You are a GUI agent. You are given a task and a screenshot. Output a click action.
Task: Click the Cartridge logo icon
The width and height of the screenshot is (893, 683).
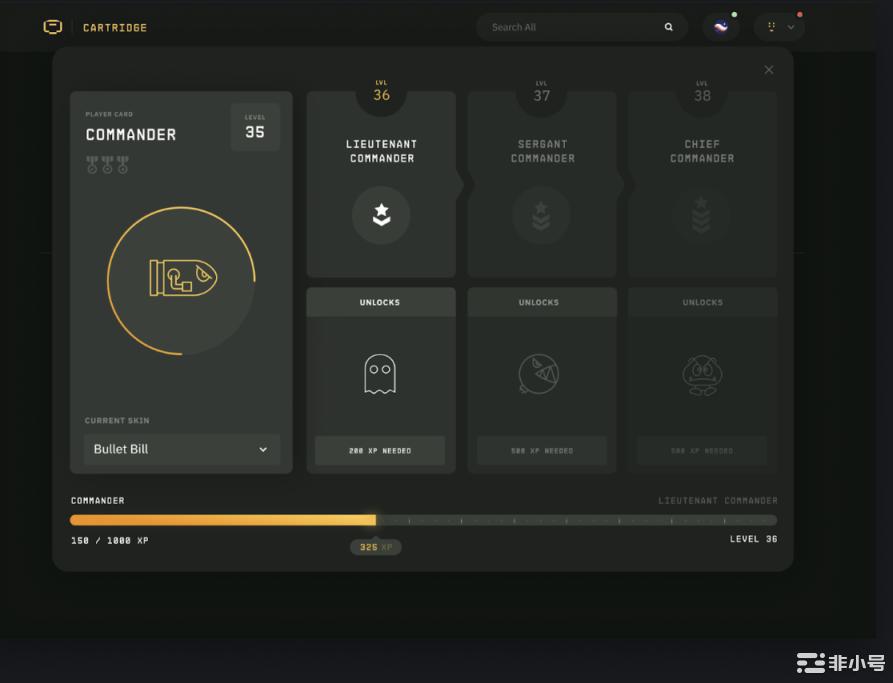tap(53, 27)
